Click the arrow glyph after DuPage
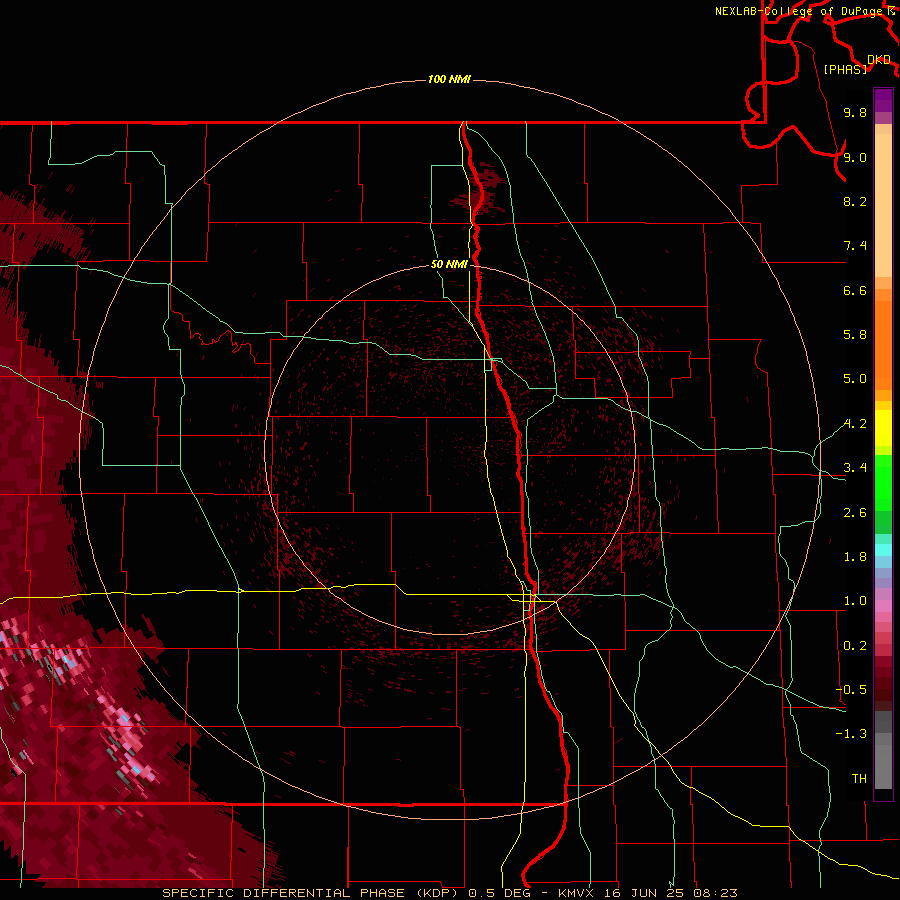This screenshot has height=900, width=900. [x=891, y=11]
